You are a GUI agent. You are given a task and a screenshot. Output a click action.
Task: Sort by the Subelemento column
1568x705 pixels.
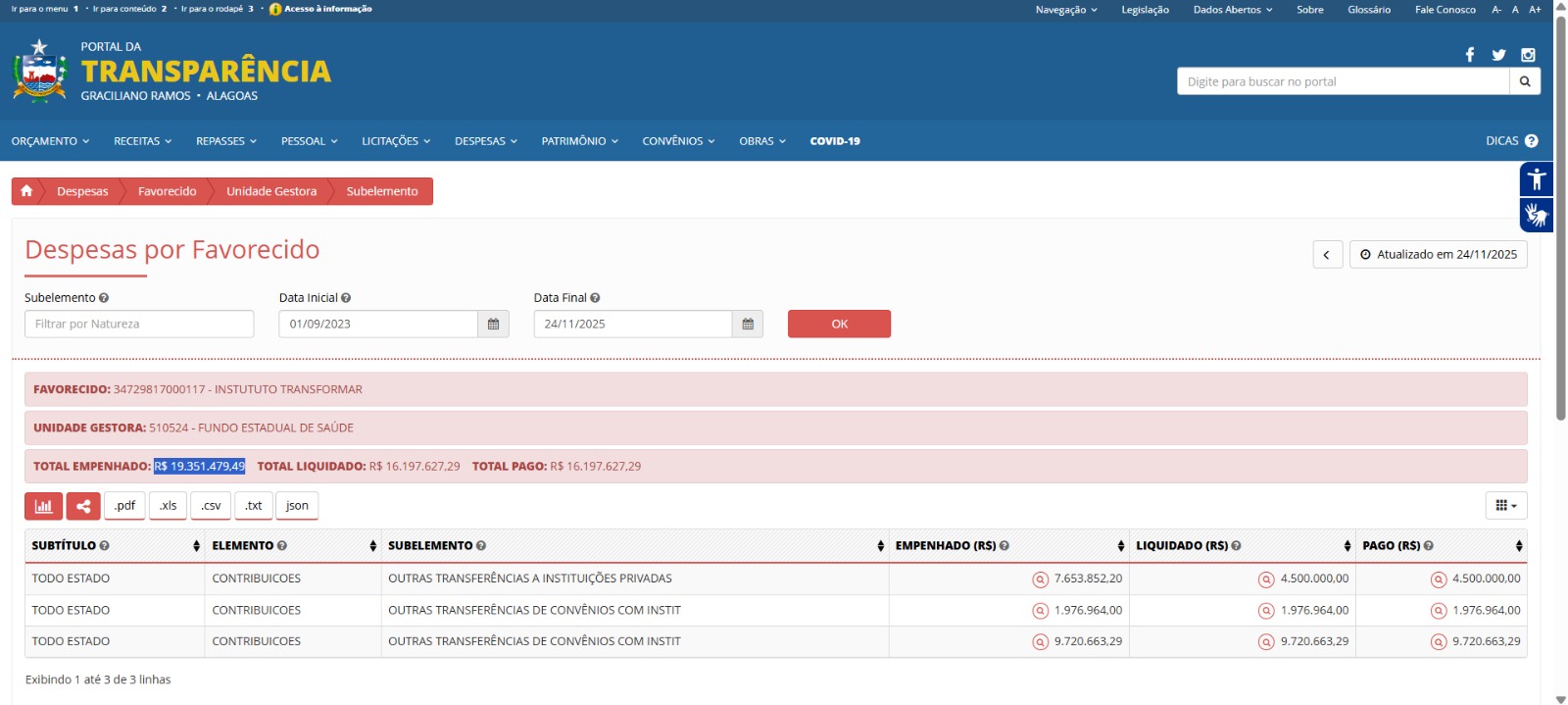[x=880, y=546]
